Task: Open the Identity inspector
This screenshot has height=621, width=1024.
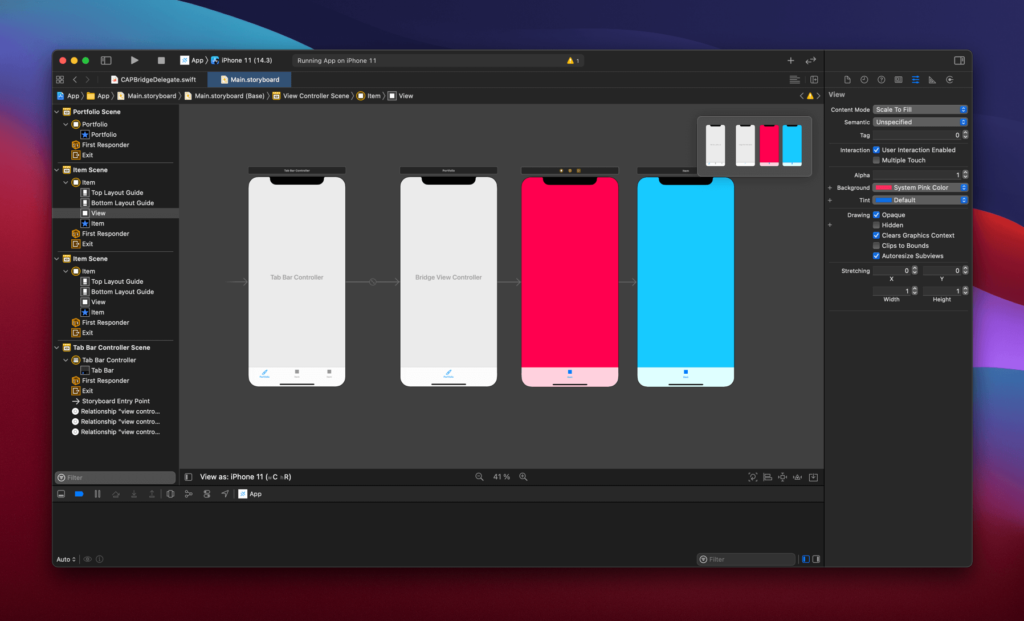Action: (x=898, y=79)
